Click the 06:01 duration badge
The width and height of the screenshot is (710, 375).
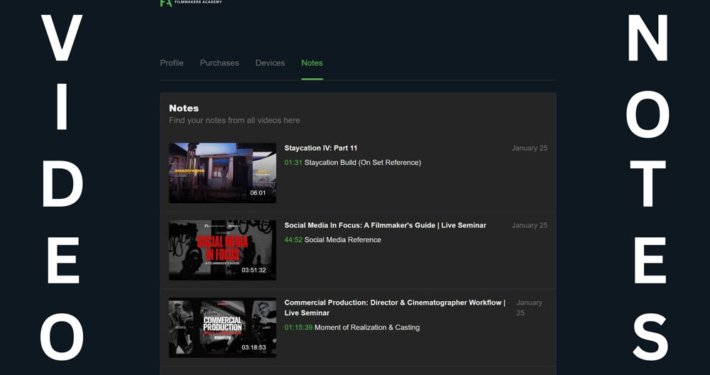click(x=258, y=193)
